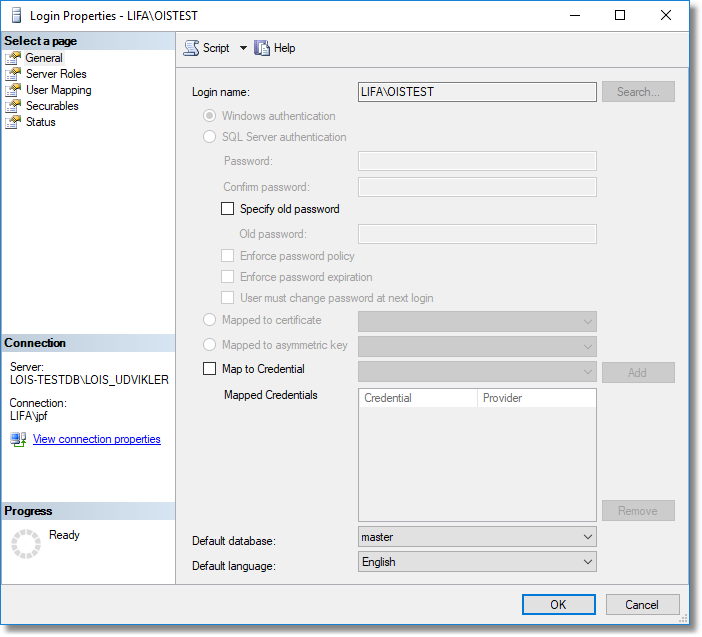Enable the Specify old password checkbox
702x637 pixels.
[227, 209]
